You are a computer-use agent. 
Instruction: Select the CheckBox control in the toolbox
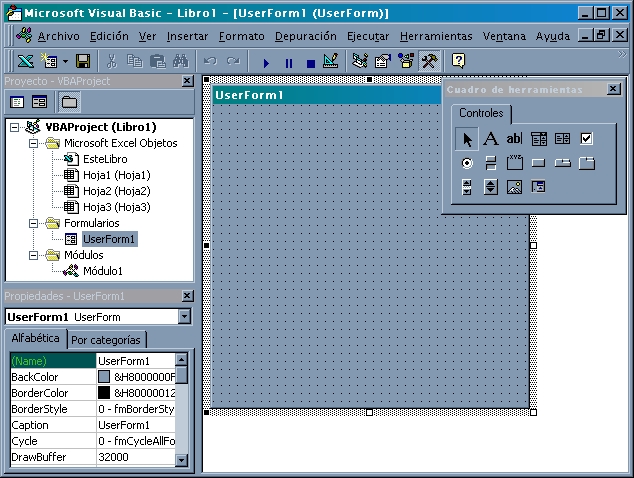pos(587,139)
